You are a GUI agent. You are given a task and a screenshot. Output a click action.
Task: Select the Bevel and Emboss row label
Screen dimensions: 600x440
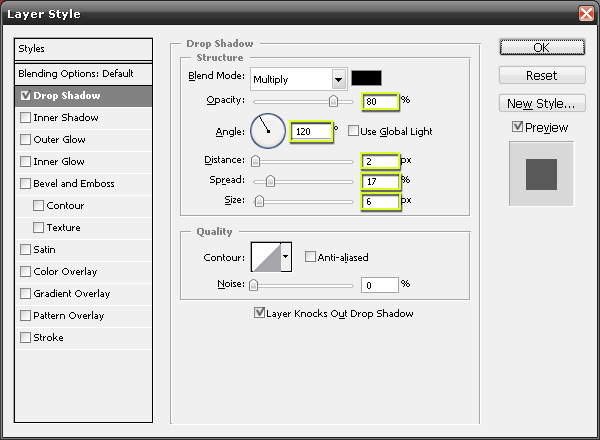click(74, 184)
